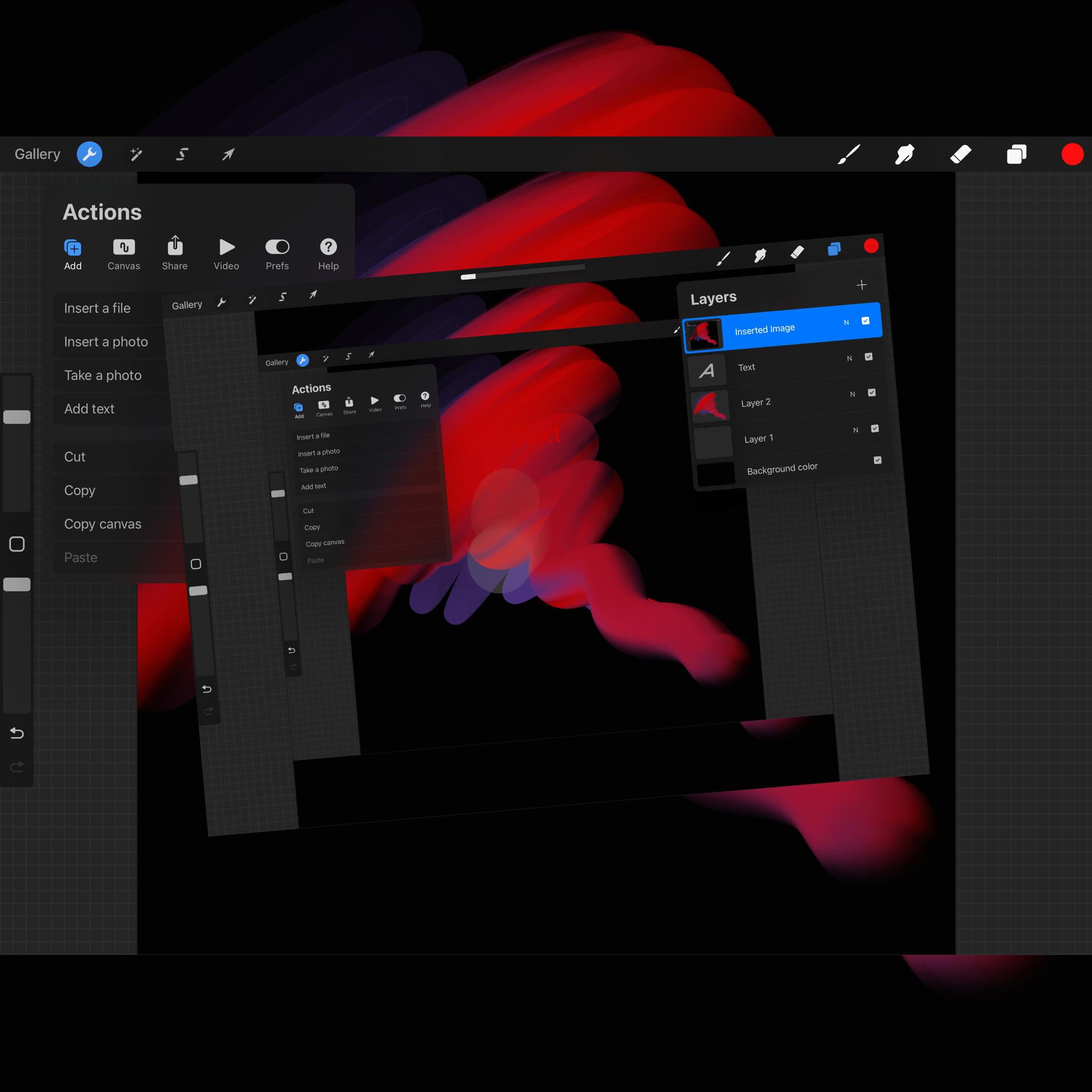Toggle visibility checkbox of Layer 1
Image resolution: width=1092 pixels, height=1092 pixels.
[875, 429]
